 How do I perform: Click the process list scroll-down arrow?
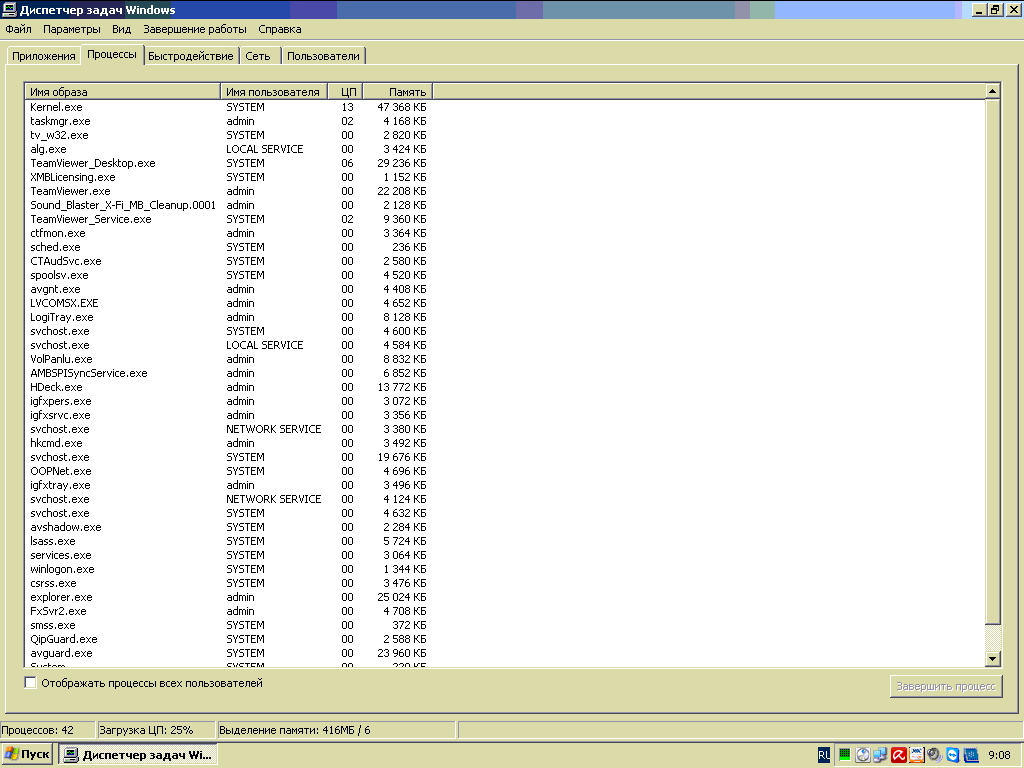click(x=993, y=658)
